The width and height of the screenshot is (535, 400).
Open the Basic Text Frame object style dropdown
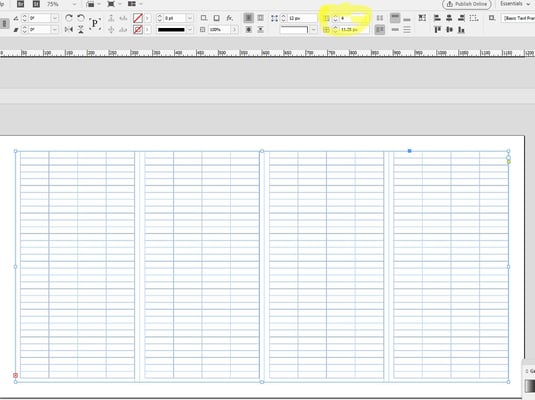pos(518,18)
